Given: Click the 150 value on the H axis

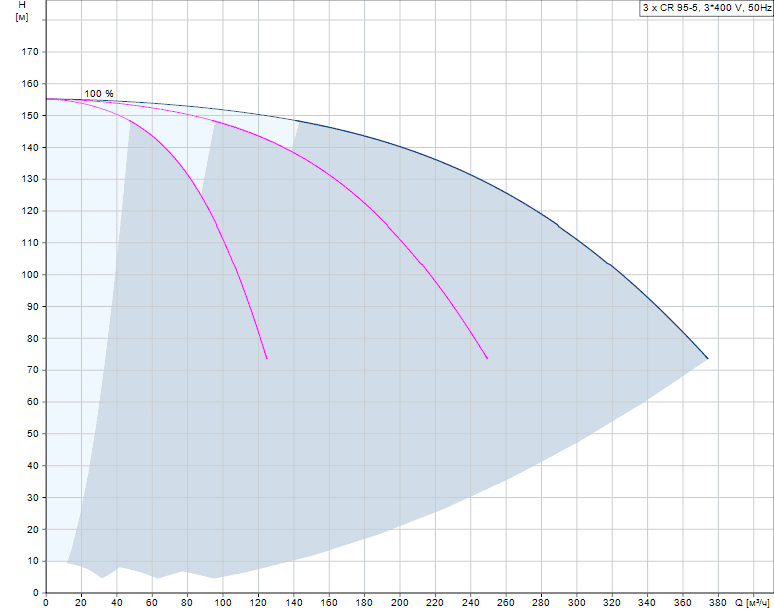Looking at the screenshot, I should [x=30, y=115].
